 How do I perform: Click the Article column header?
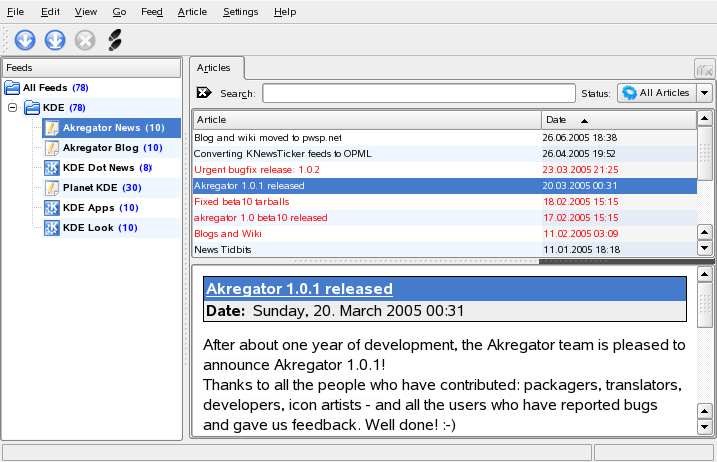point(366,120)
